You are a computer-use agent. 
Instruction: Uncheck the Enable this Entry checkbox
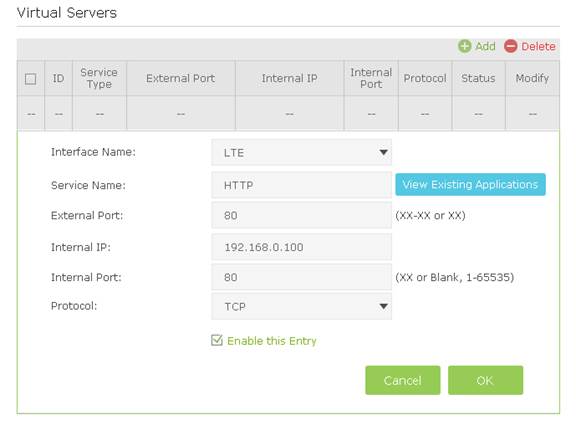click(217, 341)
